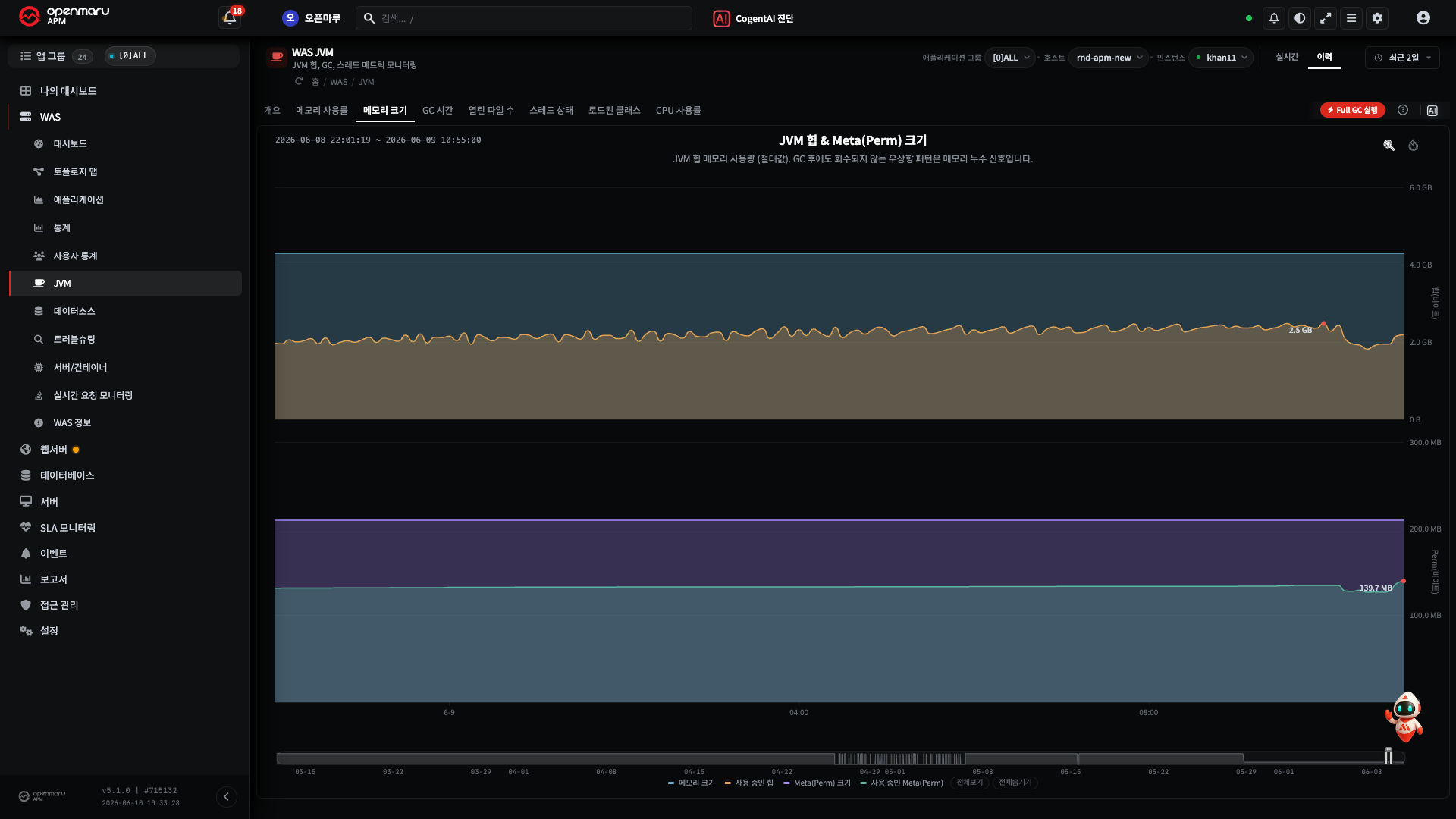Select JVM in the sidebar
Image resolution: width=1456 pixels, height=819 pixels.
[125, 283]
